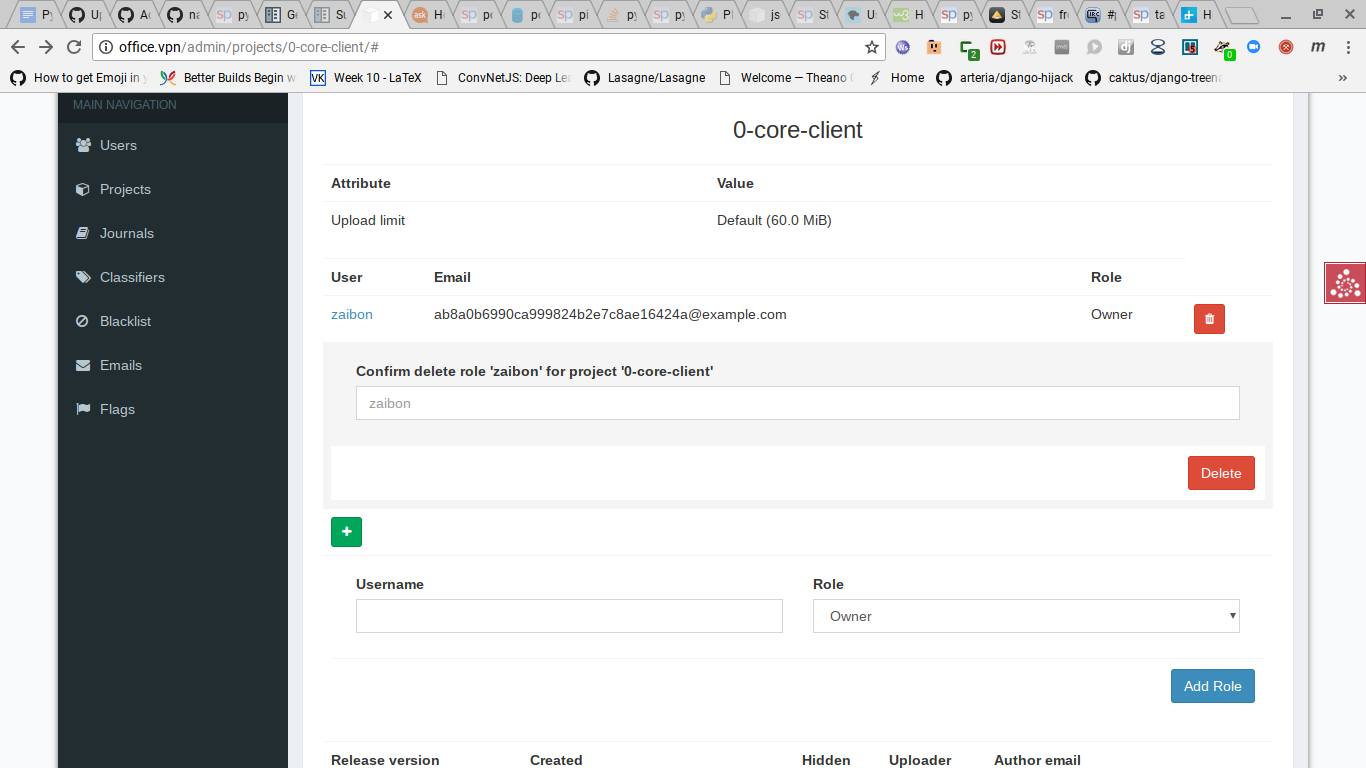Open a new browser tab
Viewport: 1366px width, 768px height.
(x=1241, y=15)
